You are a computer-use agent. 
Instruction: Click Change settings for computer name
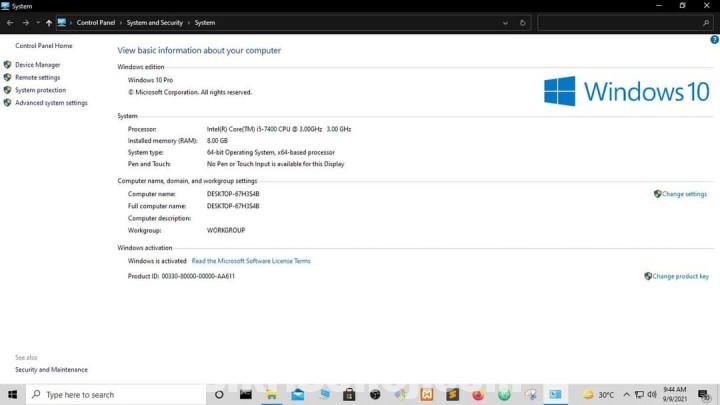684,194
